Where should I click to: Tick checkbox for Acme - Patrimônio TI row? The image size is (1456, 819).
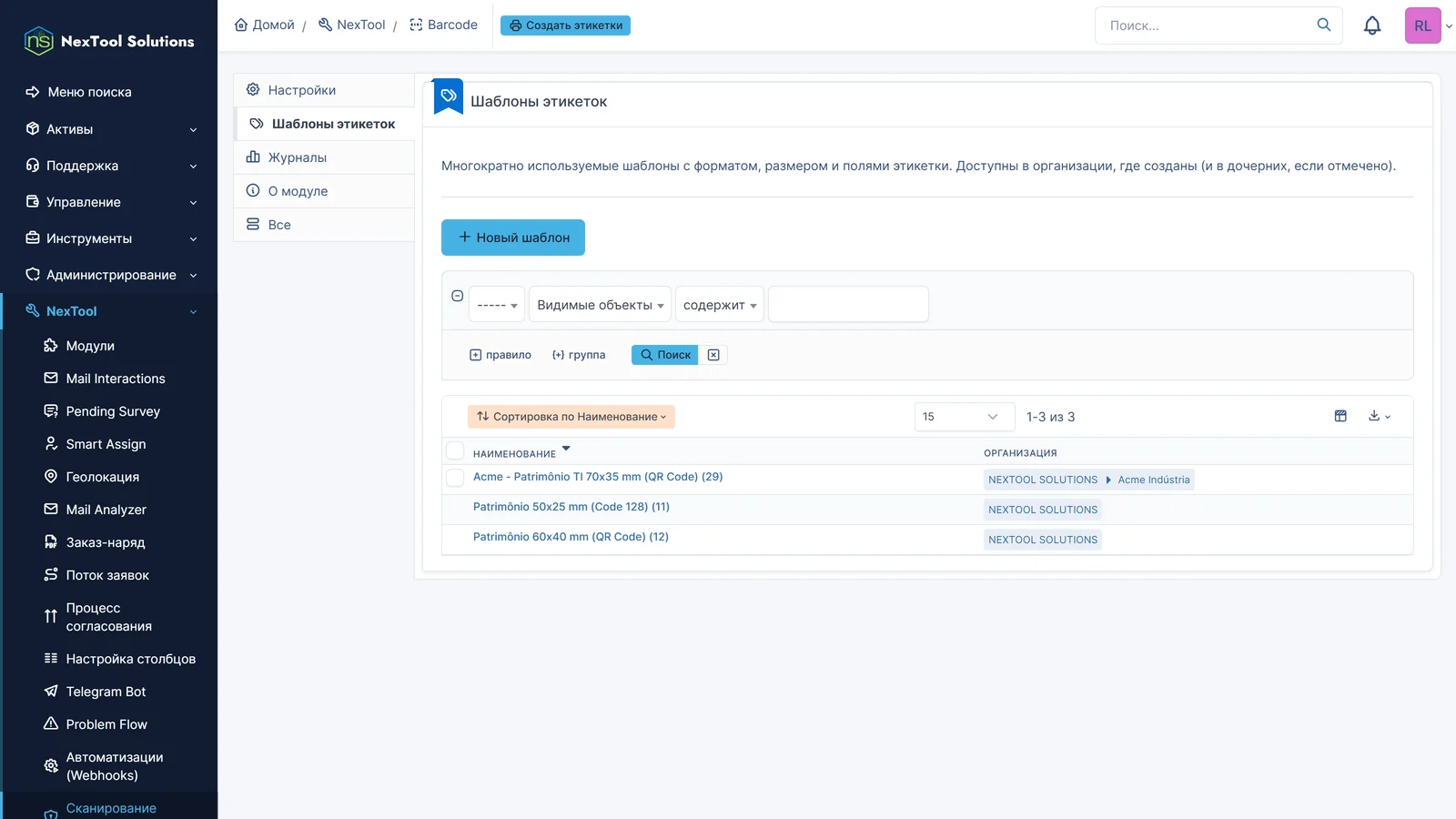click(x=455, y=477)
